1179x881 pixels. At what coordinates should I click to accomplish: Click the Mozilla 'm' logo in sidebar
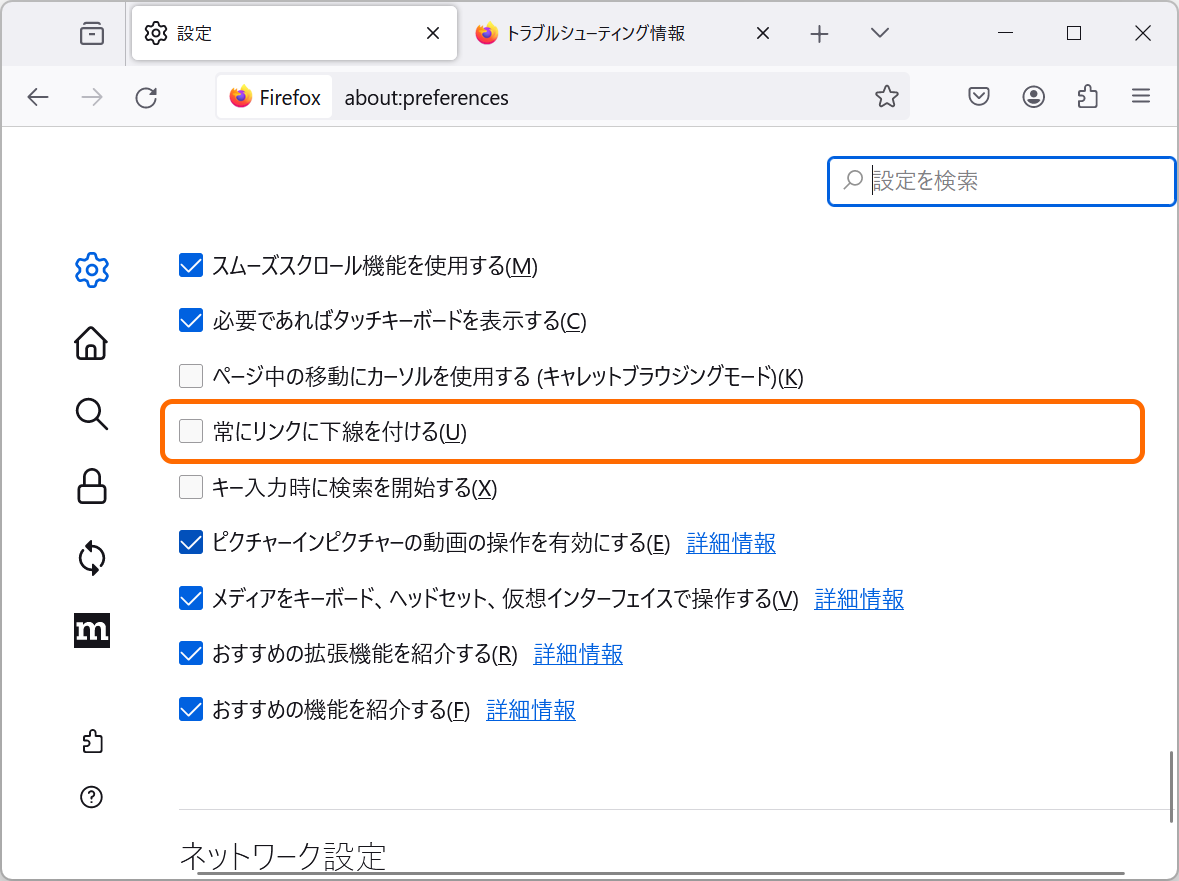click(91, 630)
